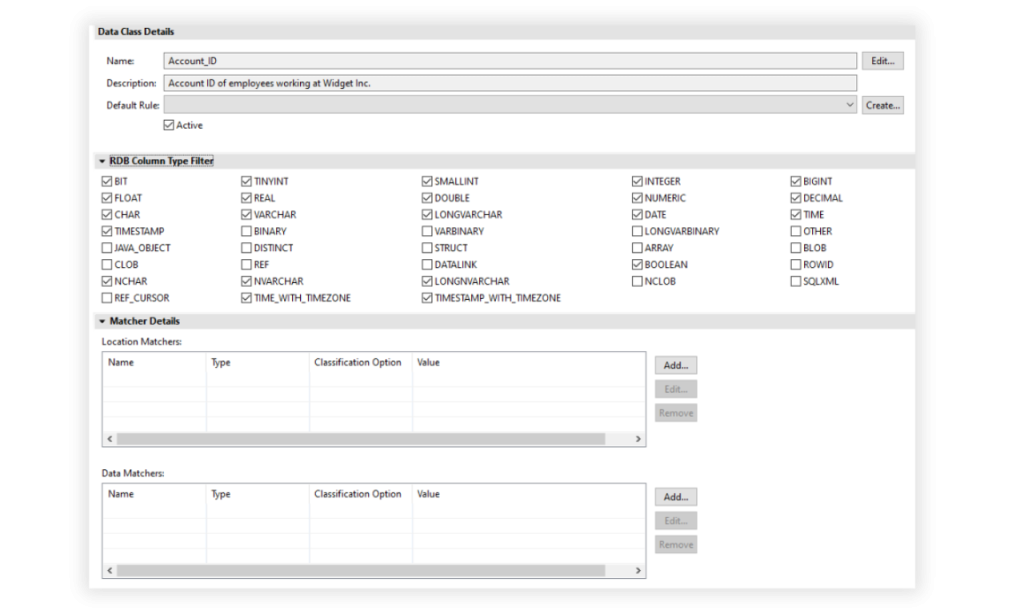Image resolution: width=1024 pixels, height=614 pixels.
Task: Open the Default Rule dropdown
Action: 848,104
